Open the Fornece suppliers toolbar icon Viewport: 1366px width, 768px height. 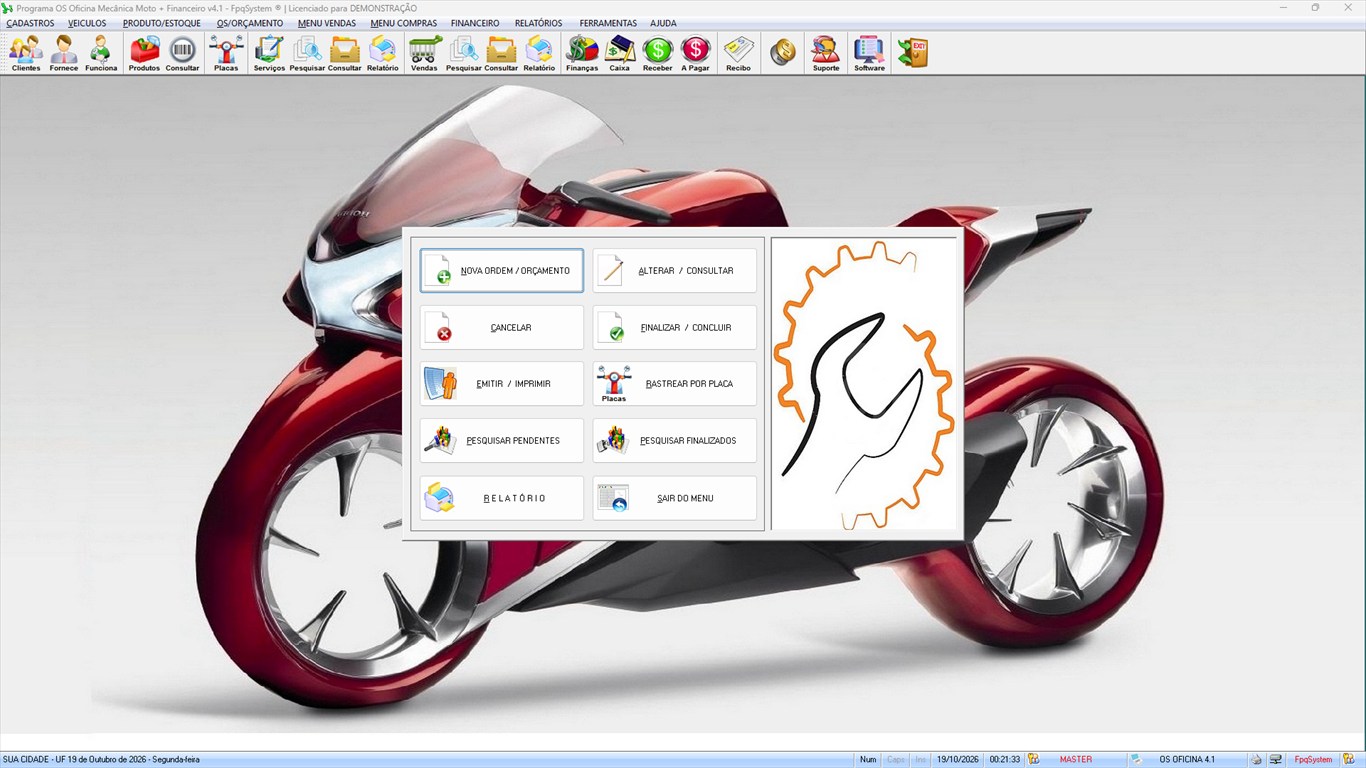64,53
